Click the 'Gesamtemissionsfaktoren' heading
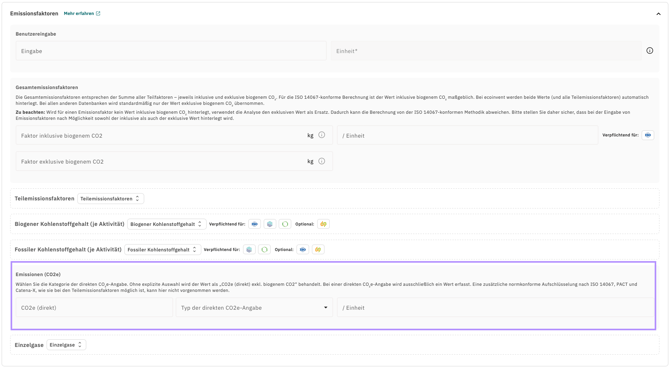 pyautogui.click(x=47, y=87)
